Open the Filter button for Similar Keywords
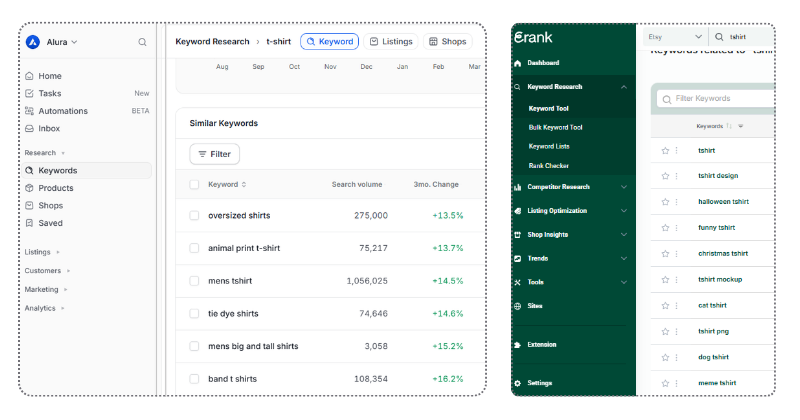This screenshot has height=420, width=800. (x=215, y=154)
